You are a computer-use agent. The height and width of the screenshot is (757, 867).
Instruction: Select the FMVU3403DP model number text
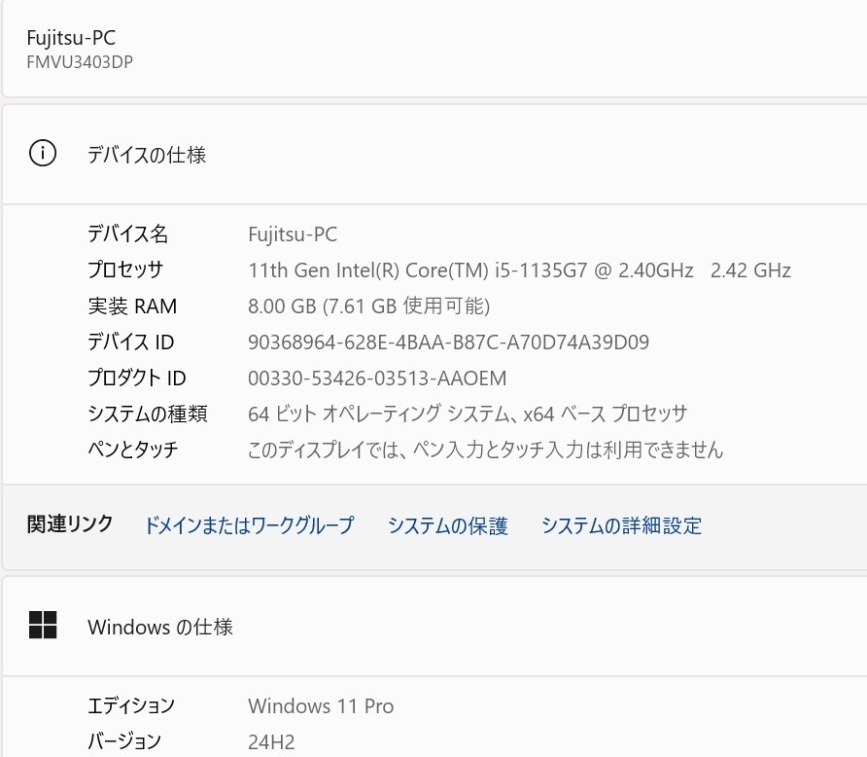coord(80,62)
